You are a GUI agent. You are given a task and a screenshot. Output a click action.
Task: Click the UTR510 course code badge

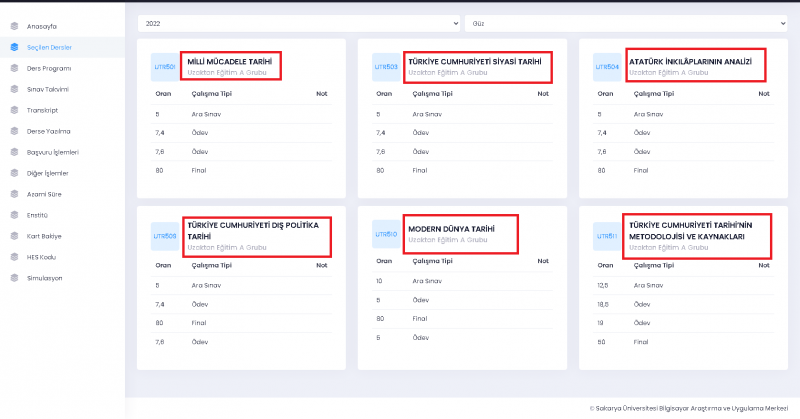coord(385,236)
